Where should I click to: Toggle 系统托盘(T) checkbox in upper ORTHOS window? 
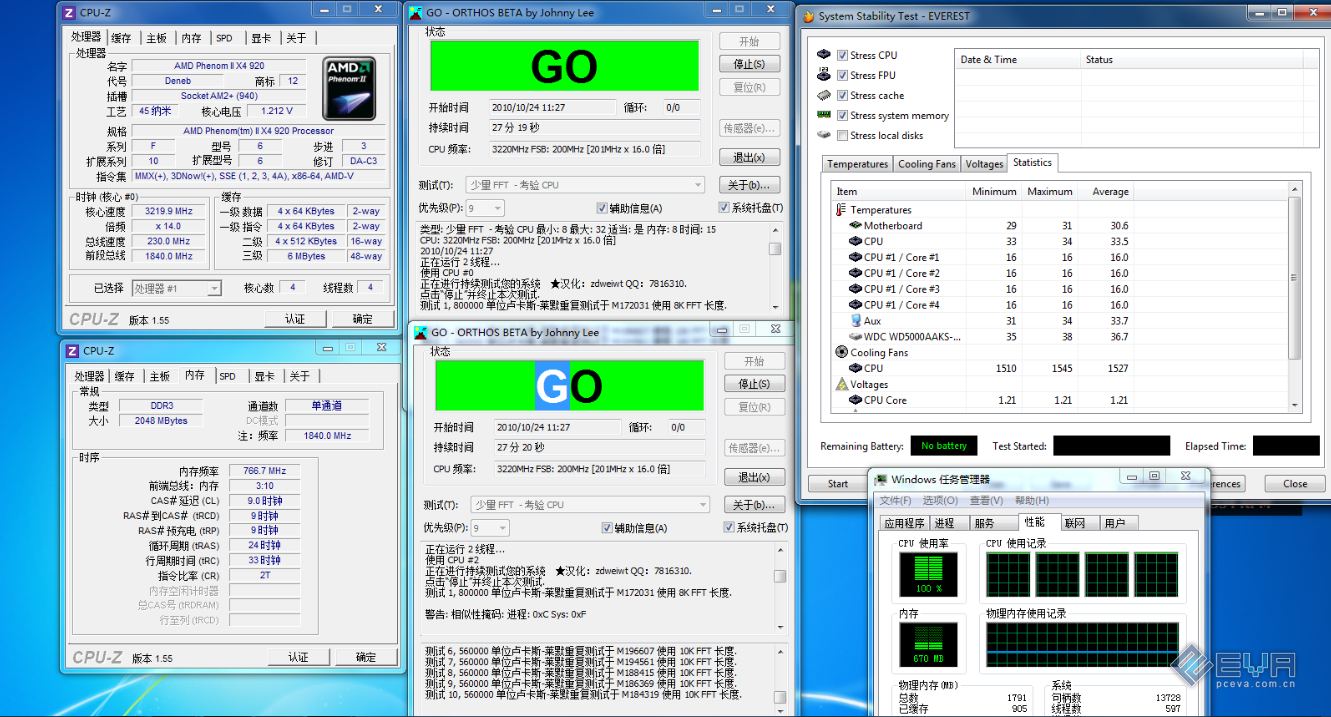(x=724, y=208)
